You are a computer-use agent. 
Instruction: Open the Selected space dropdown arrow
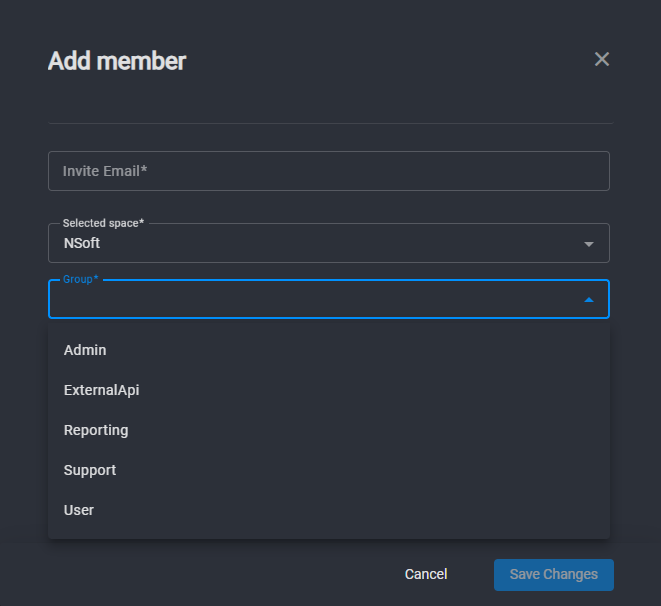(588, 244)
